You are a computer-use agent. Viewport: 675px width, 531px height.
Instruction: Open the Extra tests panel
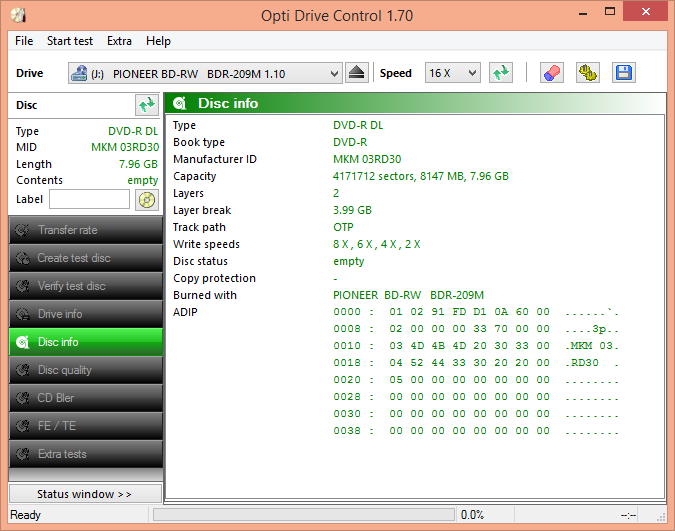point(86,454)
